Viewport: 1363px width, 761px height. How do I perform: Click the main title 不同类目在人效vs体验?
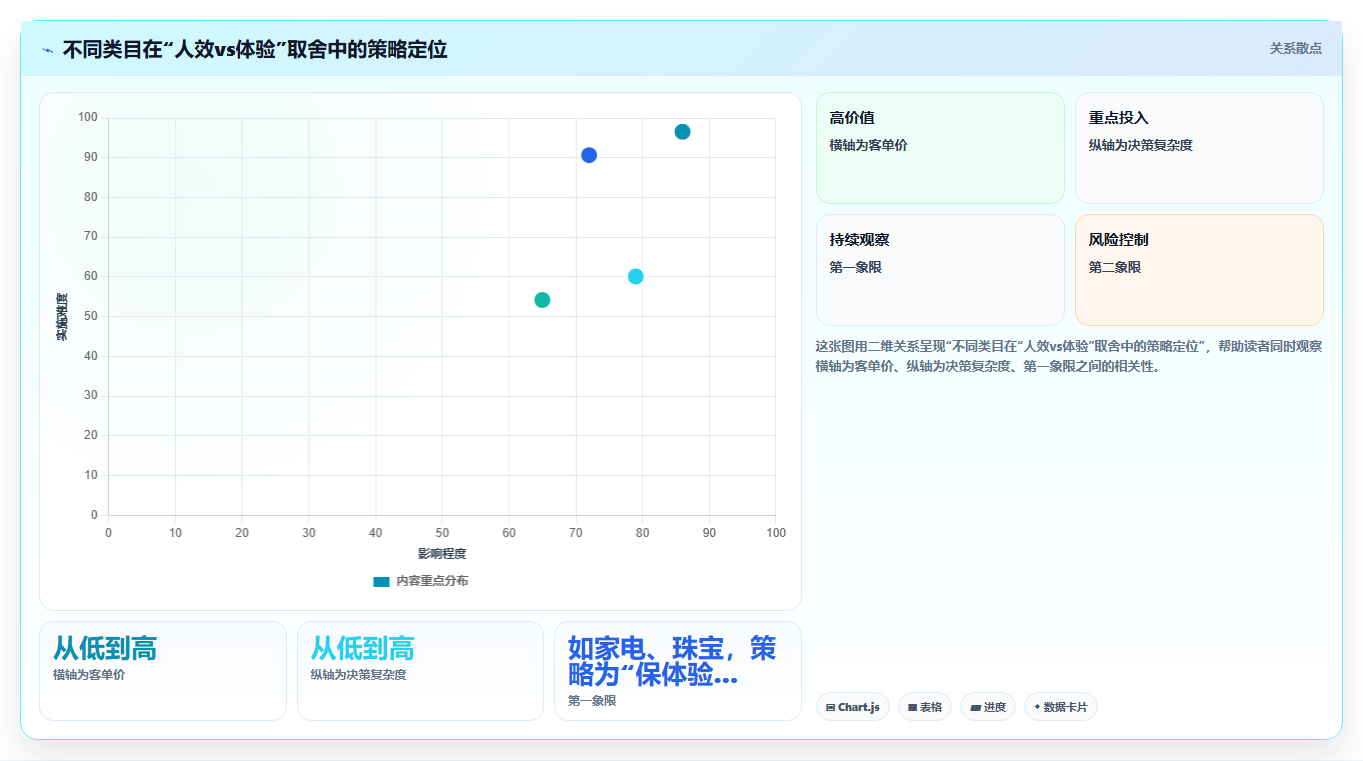tap(255, 49)
